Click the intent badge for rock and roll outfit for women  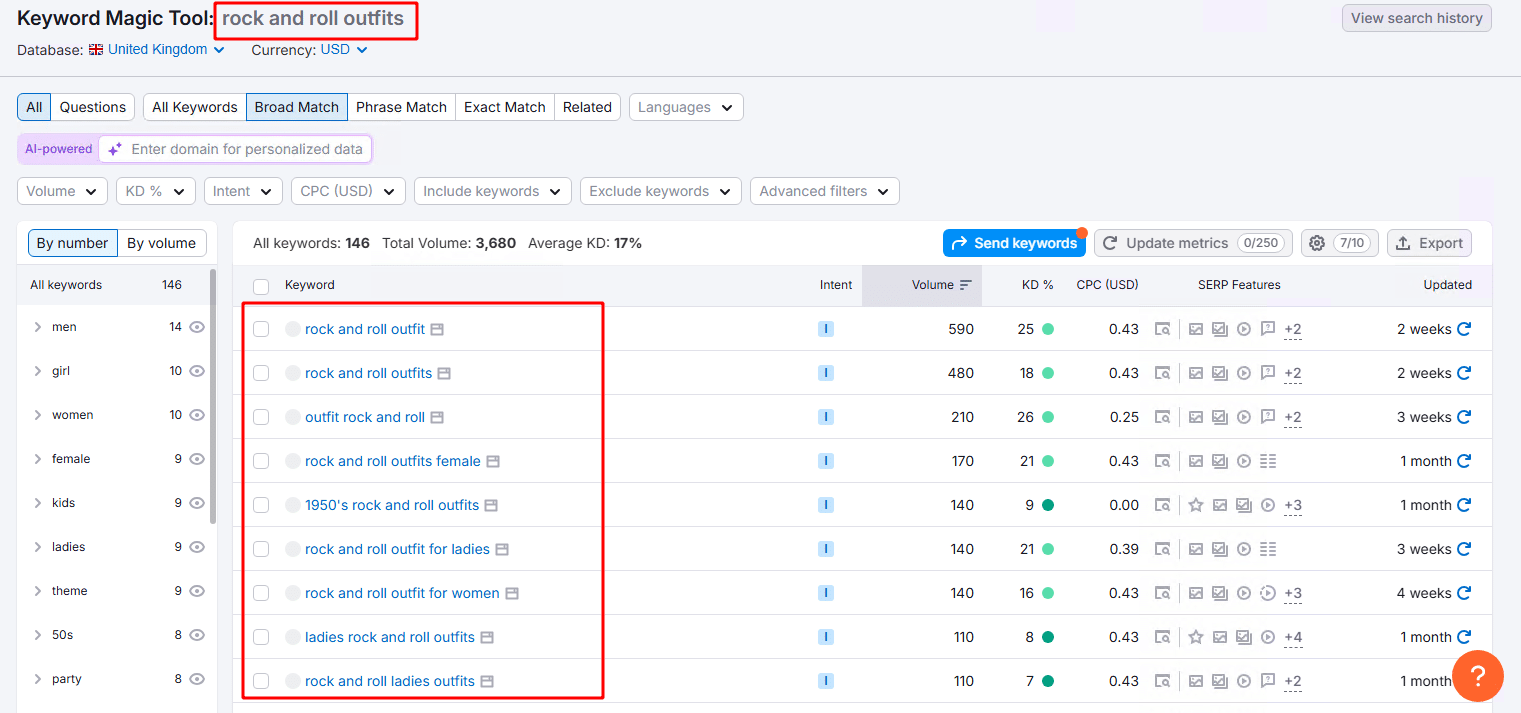[826, 593]
